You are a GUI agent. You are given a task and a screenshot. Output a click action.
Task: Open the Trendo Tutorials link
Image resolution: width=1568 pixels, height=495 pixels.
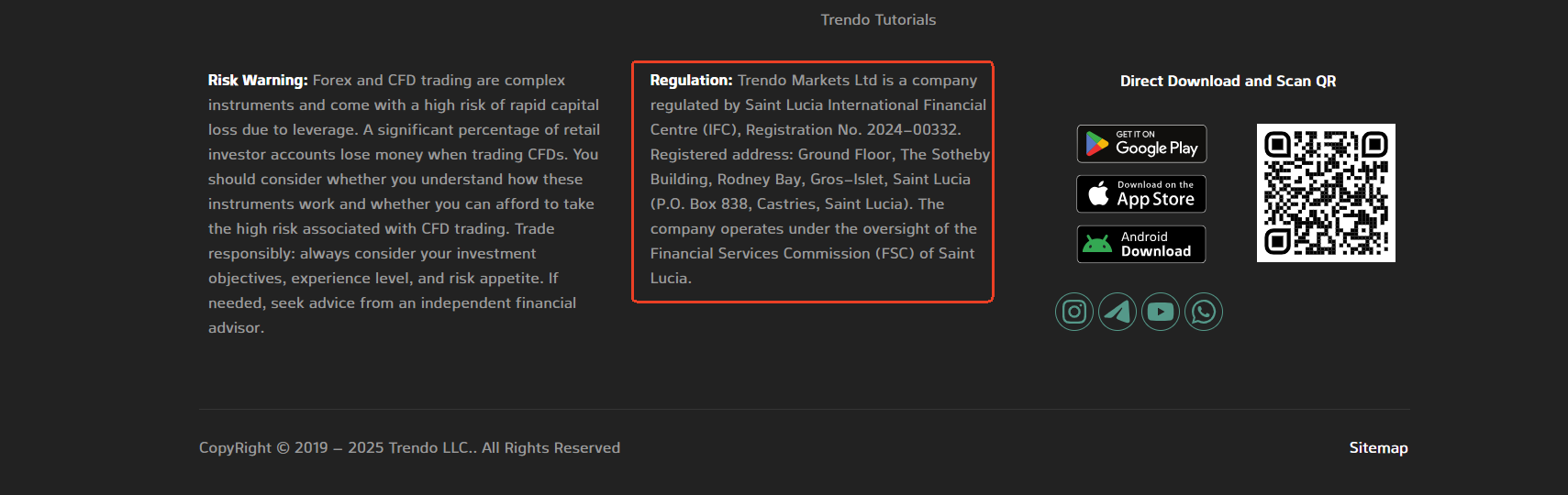(878, 20)
